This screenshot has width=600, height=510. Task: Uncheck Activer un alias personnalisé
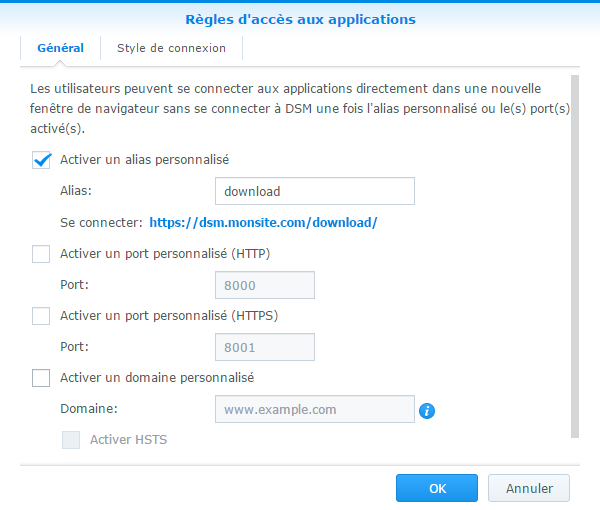(41, 160)
